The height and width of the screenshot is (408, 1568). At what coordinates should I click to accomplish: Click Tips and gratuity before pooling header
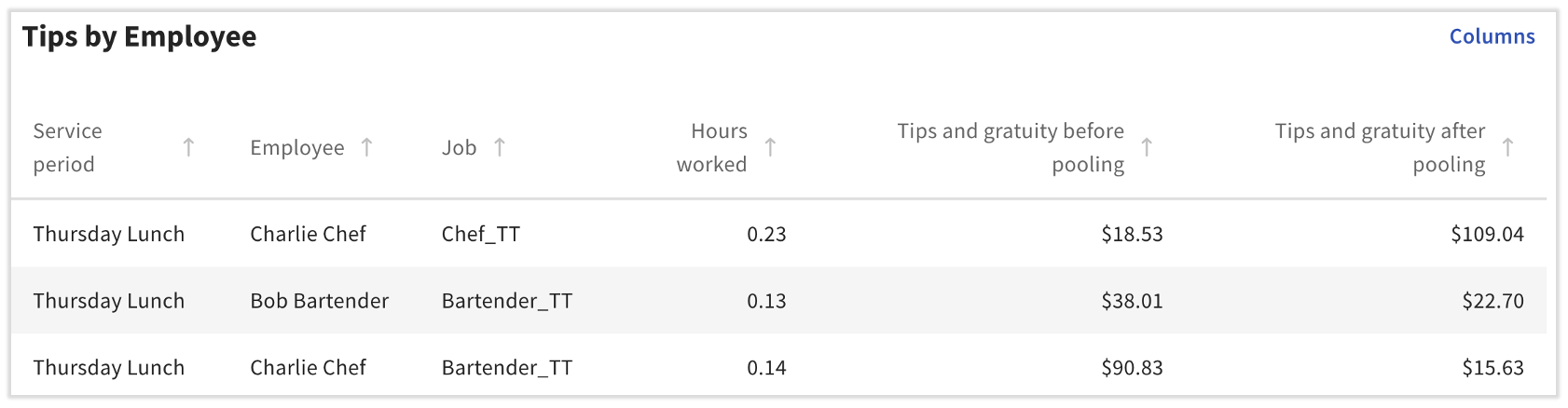click(1011, 147)
